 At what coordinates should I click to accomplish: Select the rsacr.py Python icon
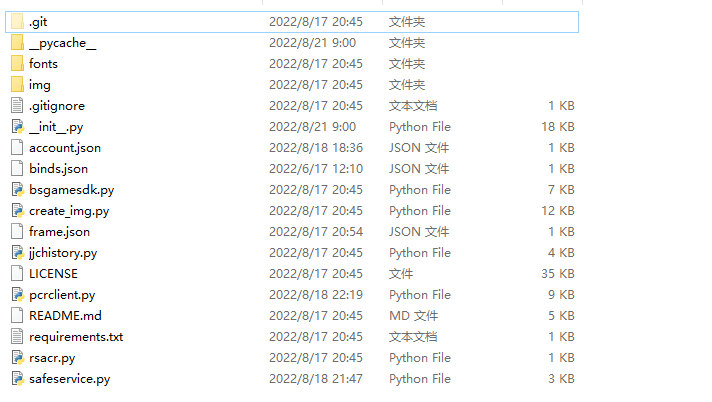[x=17, y=357]
